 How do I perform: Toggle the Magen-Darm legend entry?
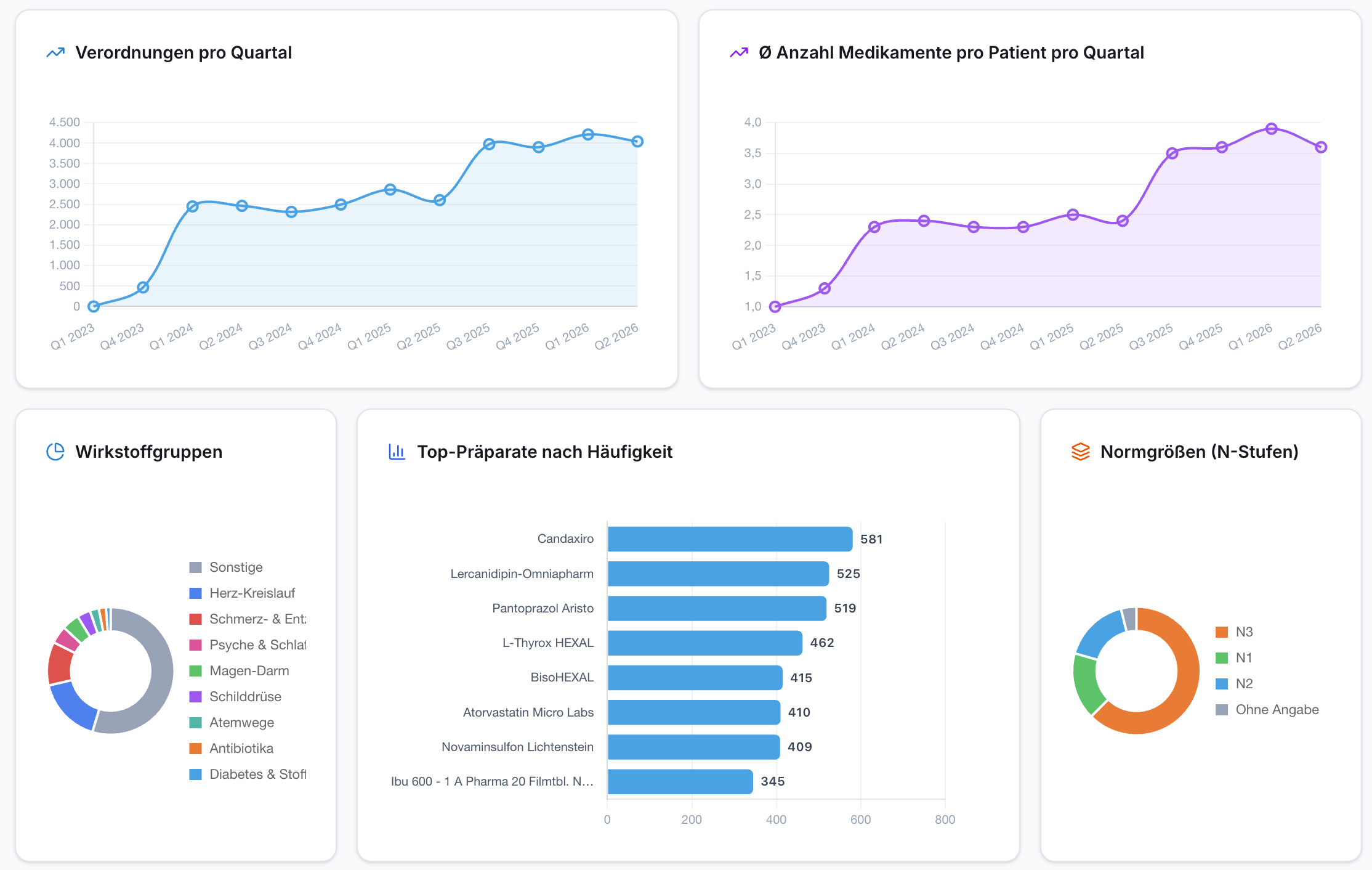point(239,670)
